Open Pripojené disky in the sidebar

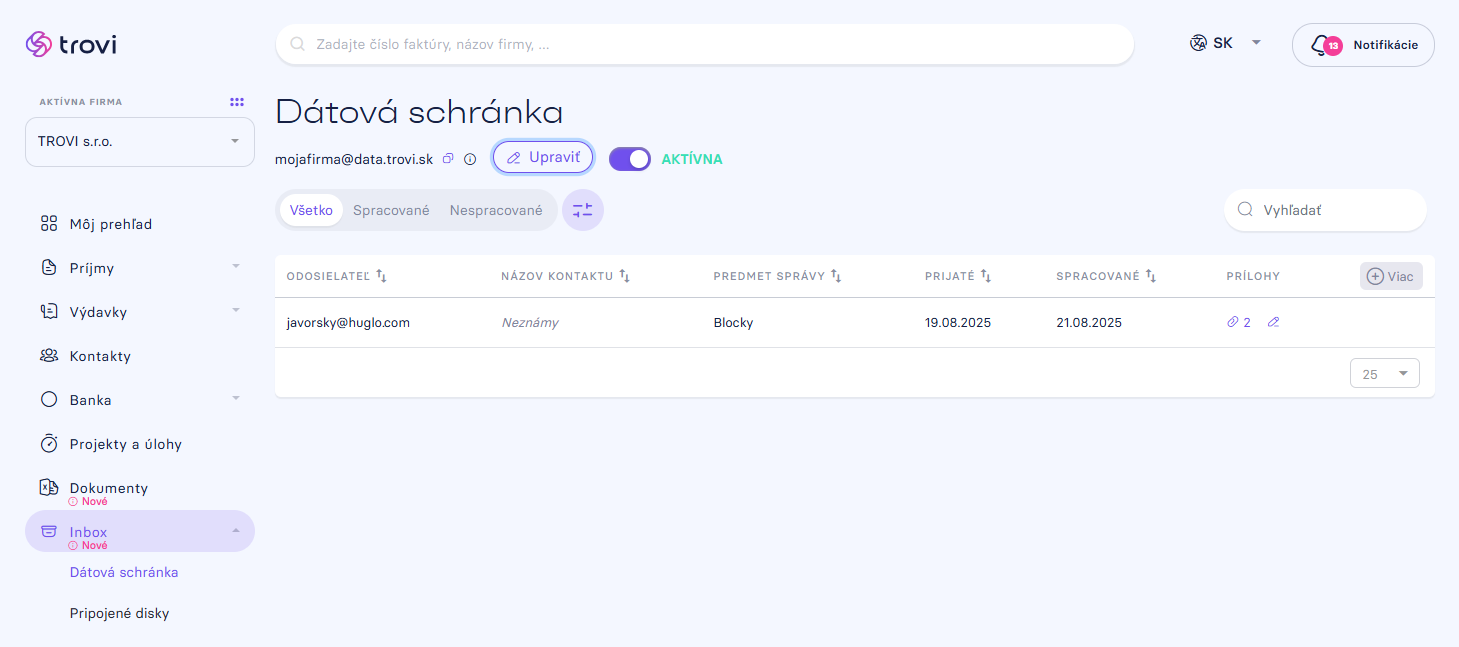[x=120, y=613]
